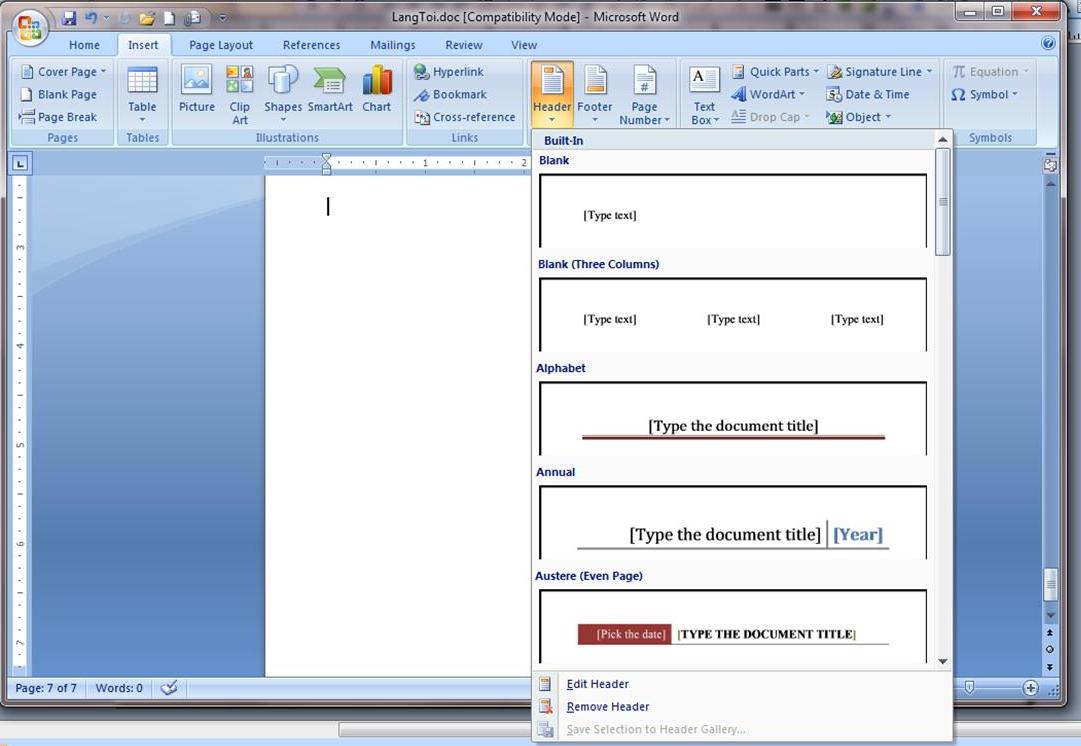1081x746 pixels.
Task: Add a Signature Line
Action: (880, 72)
